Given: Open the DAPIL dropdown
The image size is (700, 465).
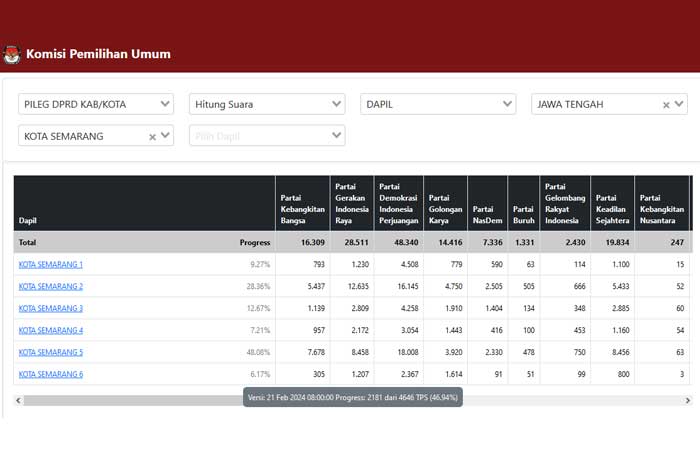Looking at the screenshot, I should click(438, 104).
